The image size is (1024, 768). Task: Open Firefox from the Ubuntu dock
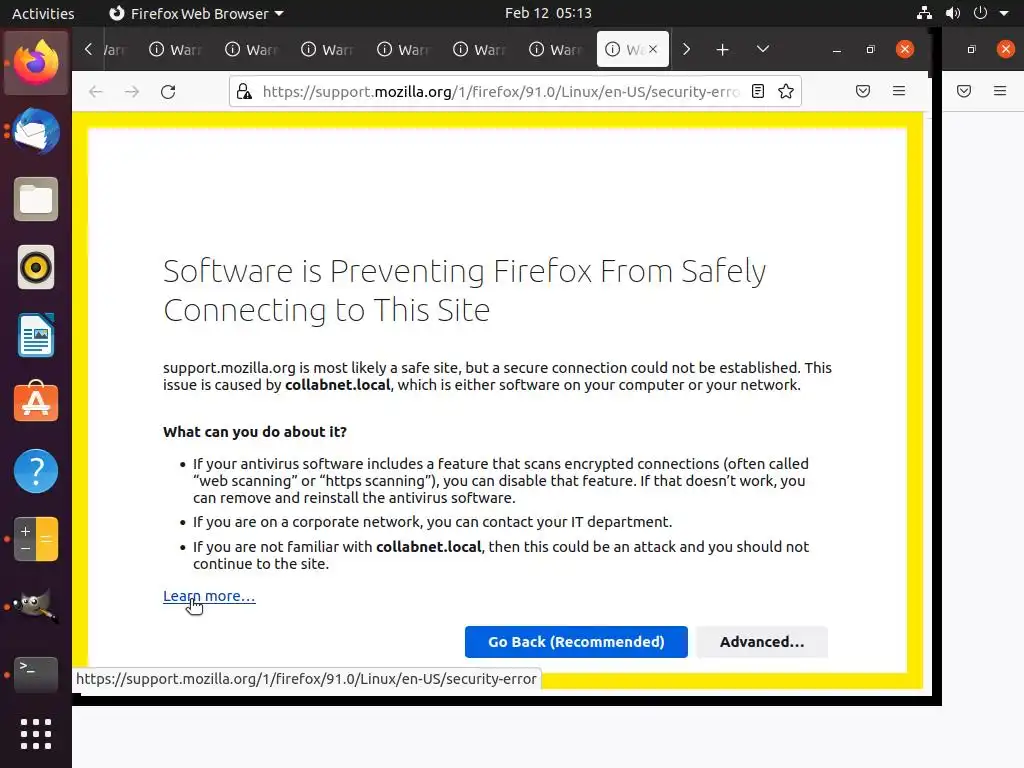[36, 63]
